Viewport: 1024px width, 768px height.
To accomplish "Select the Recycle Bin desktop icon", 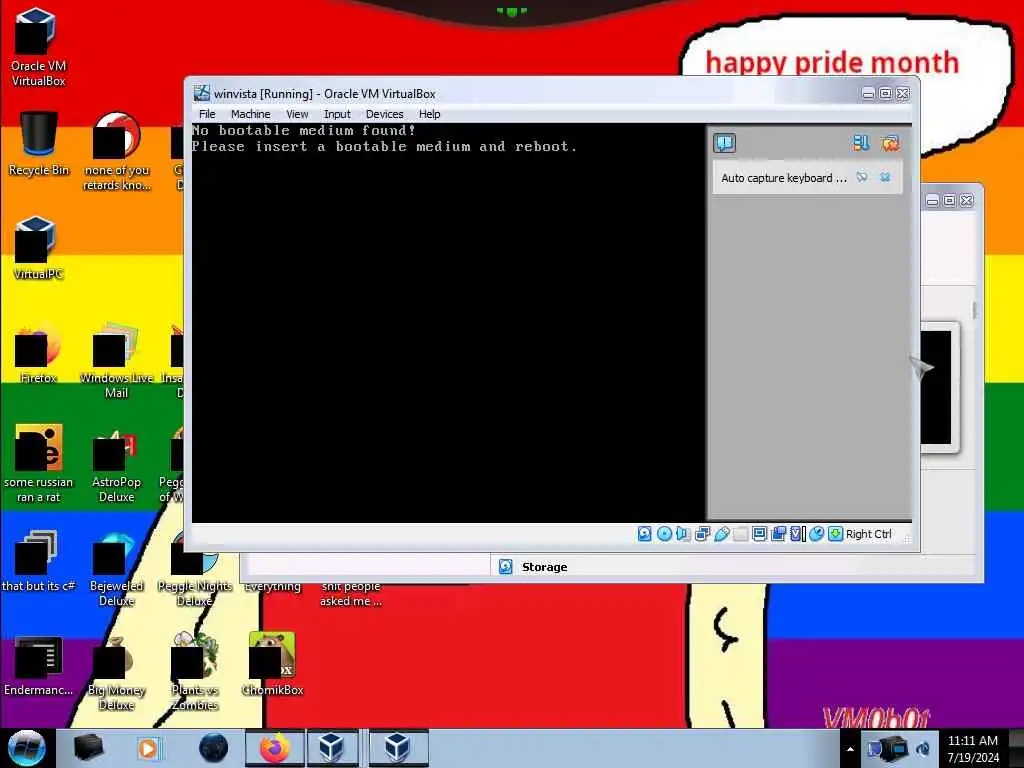I will [x=38, y=144].
